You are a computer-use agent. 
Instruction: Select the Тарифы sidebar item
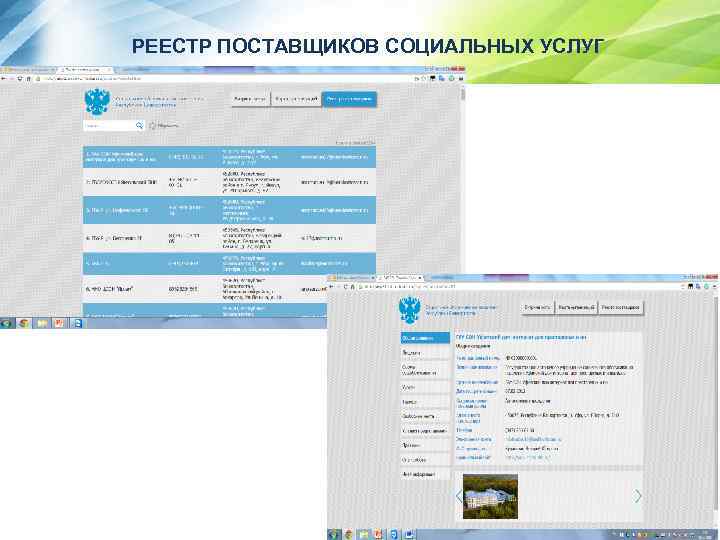[x=425, y=402]
